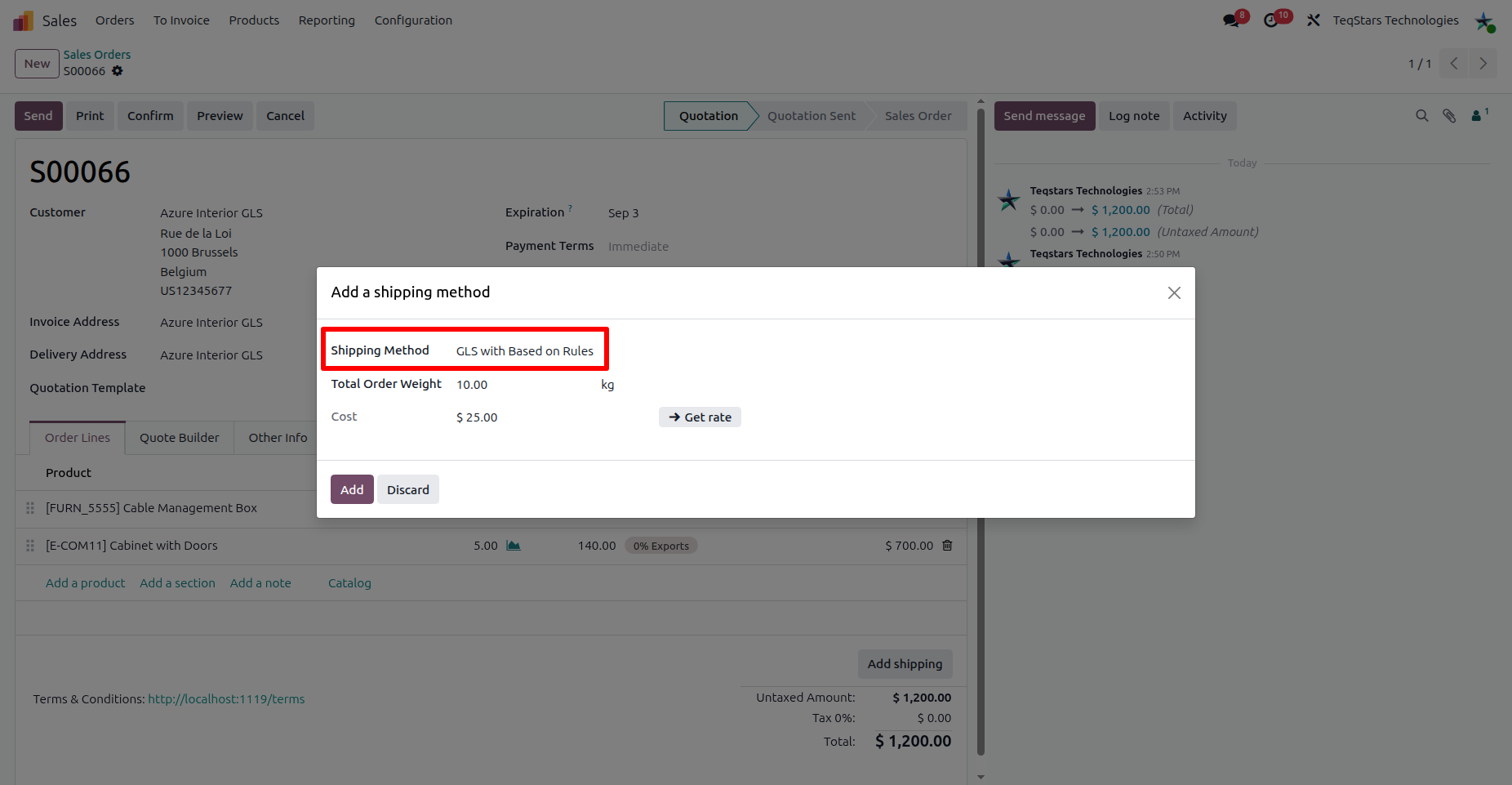Click the Get rate button
Viewport: 1512px width, 785px height.
(700, 417)
